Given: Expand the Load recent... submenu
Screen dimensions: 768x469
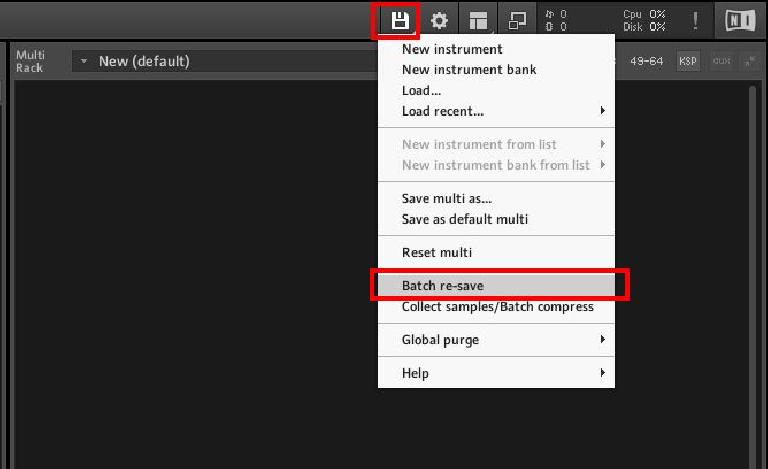Looking at the screenshot, I should 496,111.
